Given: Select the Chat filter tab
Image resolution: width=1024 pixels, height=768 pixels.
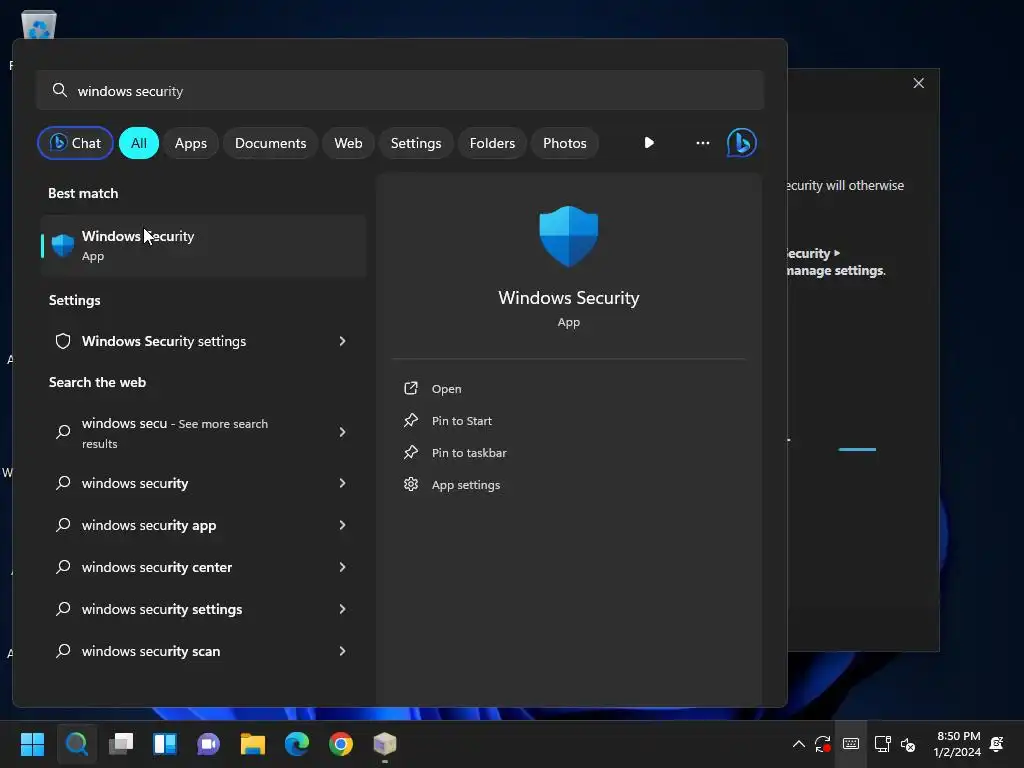Looking at the screenshot, I should (x=75, y=143).
